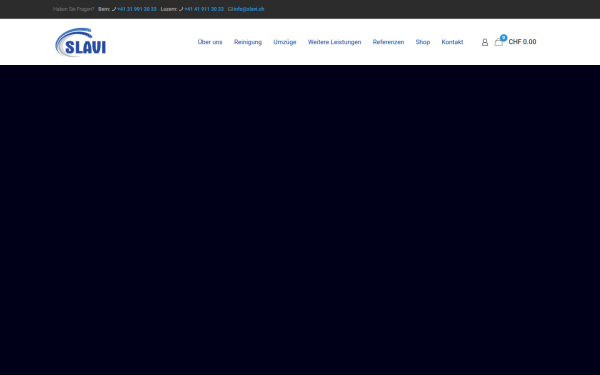Viewport: 600px width, 375px height.
Task: Expand the Umzüge menu
Action: click(x=285, y=42)
